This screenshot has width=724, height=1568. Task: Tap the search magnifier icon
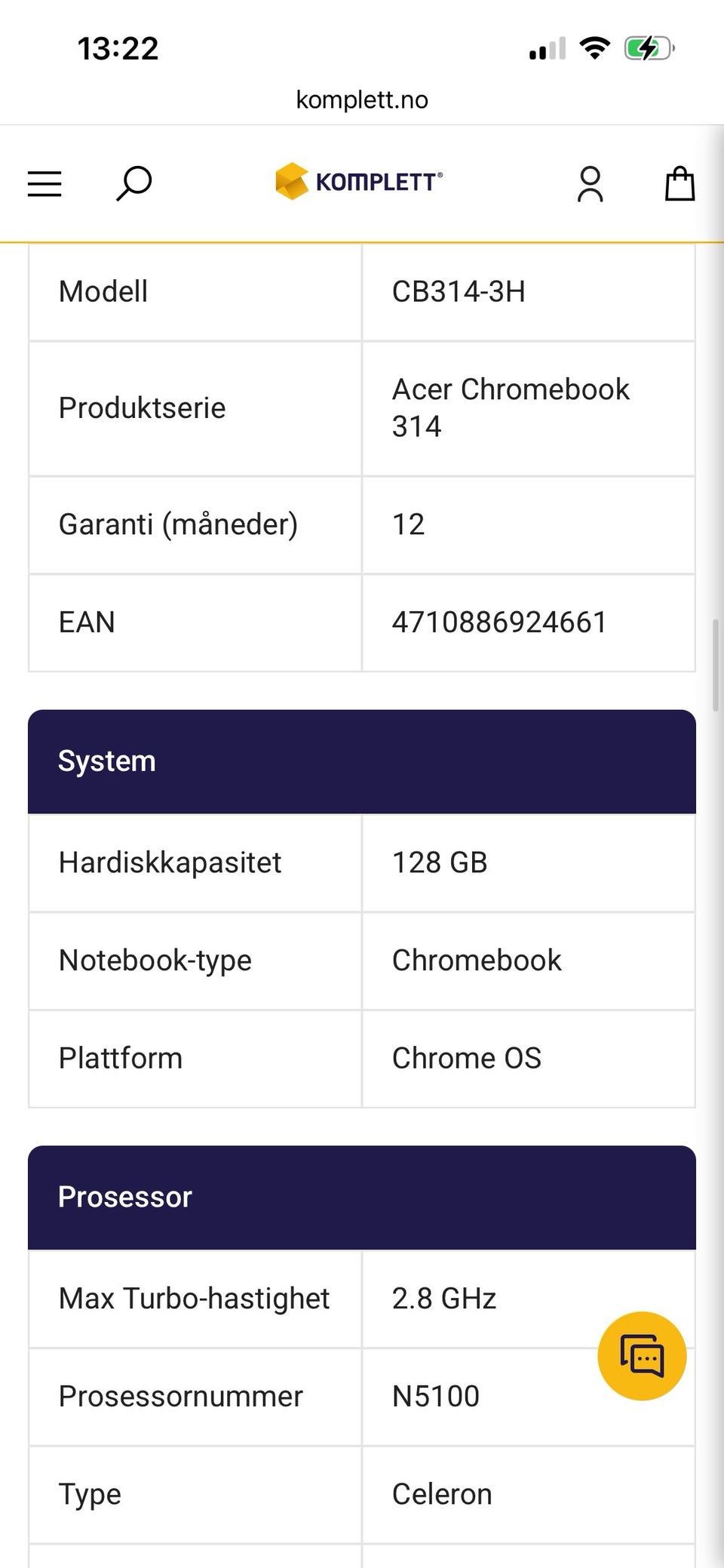pos(133,183)
